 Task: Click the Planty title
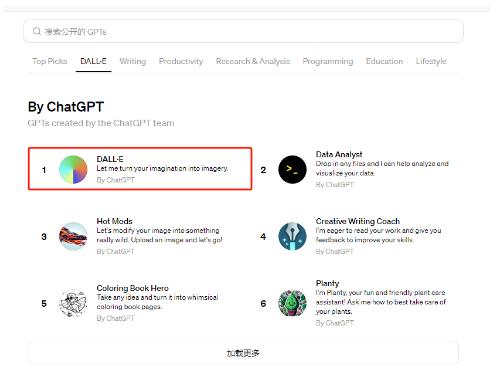point(327,283)
